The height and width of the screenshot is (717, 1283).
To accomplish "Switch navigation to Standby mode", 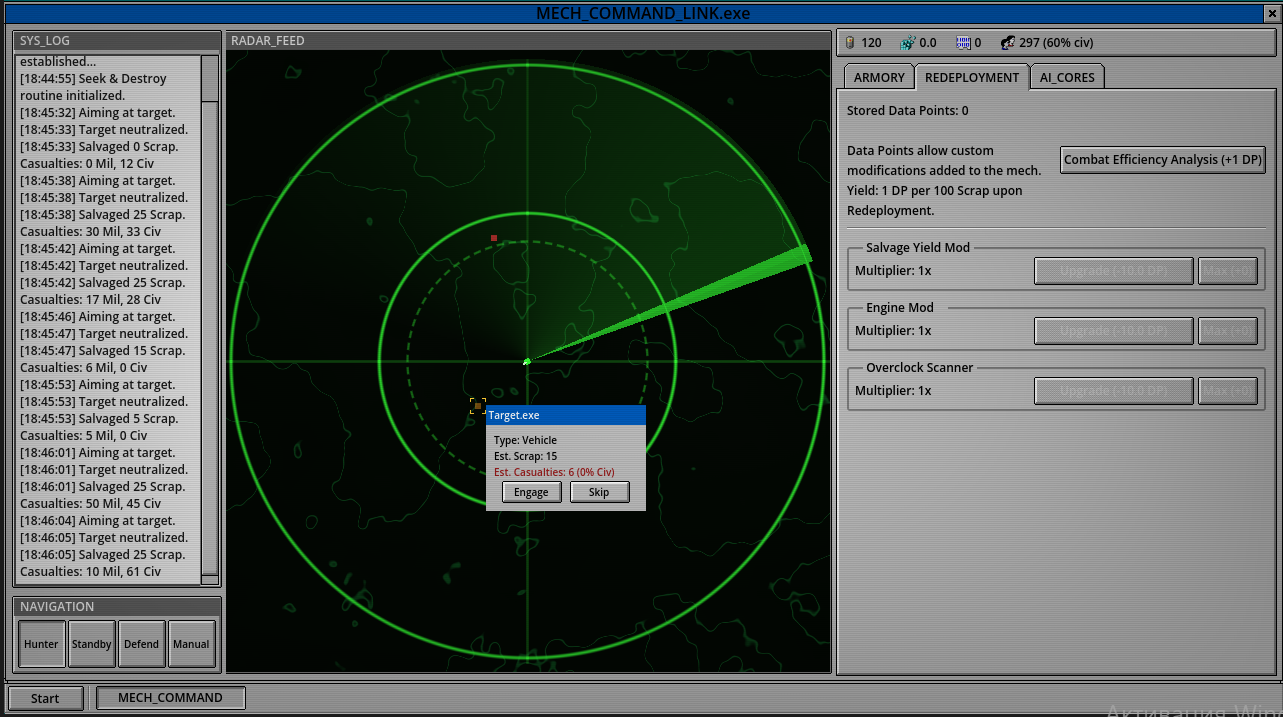I will coord(92,644).
